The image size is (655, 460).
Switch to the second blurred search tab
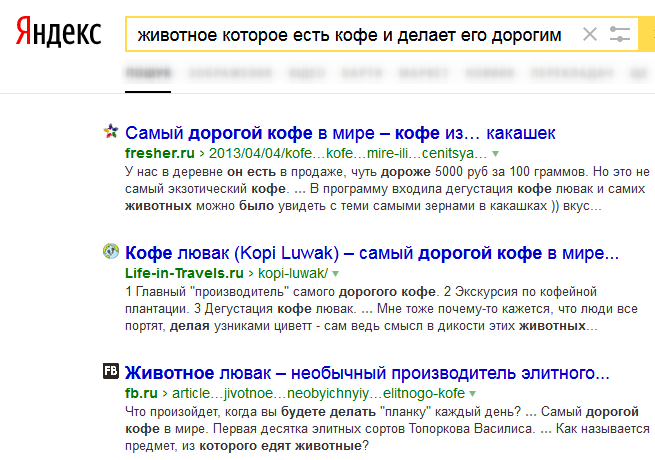230,73
